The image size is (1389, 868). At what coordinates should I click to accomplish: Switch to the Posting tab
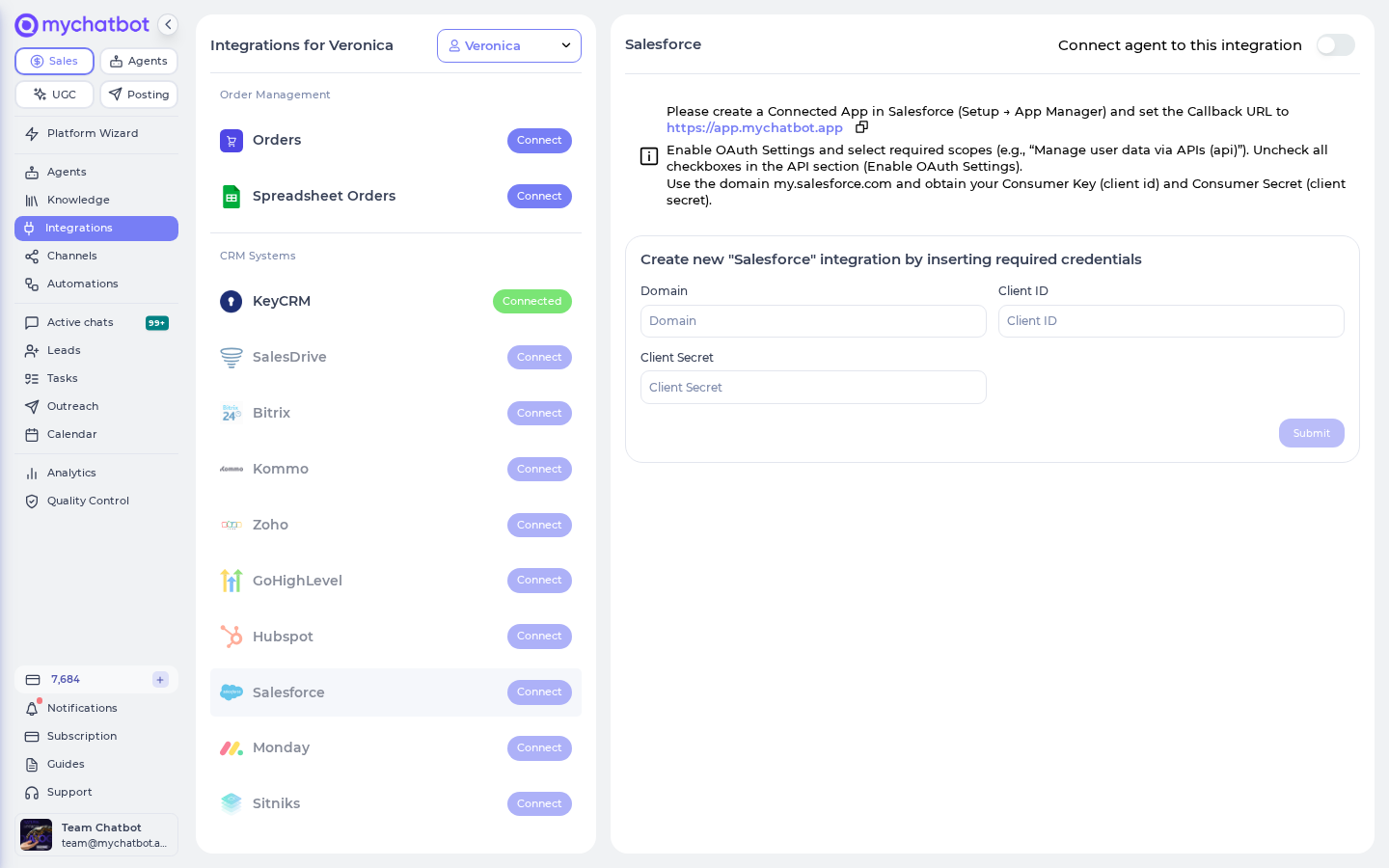(139, 95)
